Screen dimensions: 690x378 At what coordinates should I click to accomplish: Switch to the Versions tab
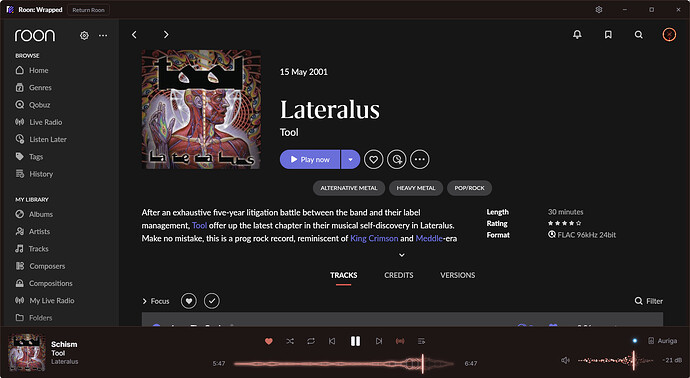(458, 275)
